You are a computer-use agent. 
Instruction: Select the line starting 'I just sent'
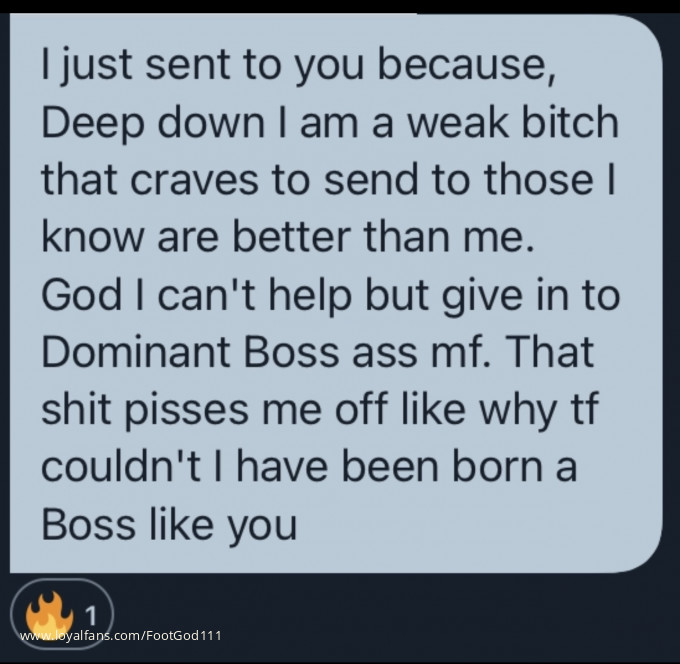coord(298,66)
